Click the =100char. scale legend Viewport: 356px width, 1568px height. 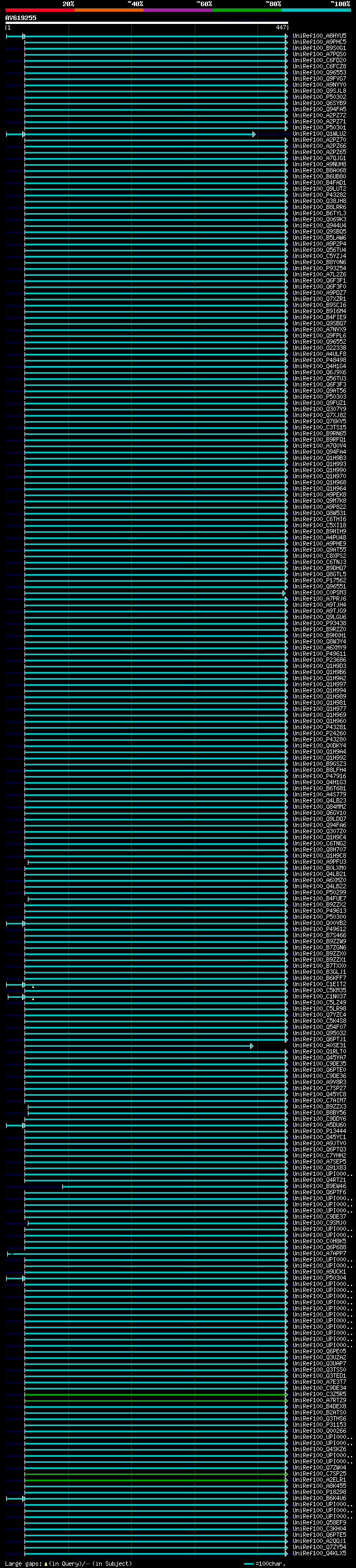coord(264,1564)
